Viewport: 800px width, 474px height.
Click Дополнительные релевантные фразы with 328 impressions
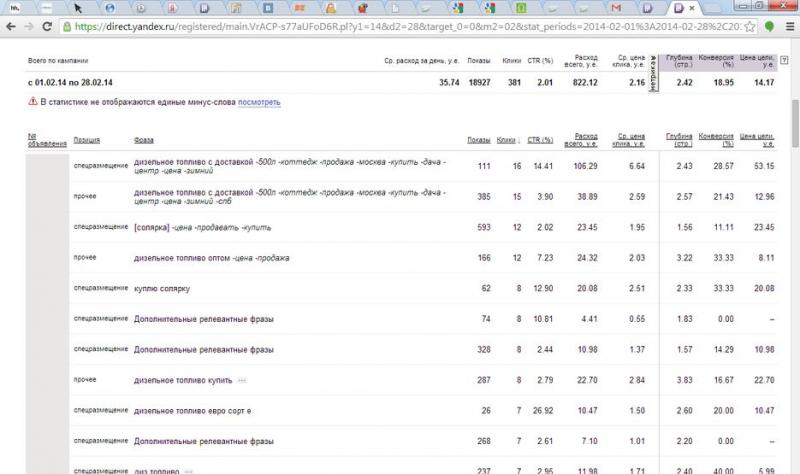tap(204, 350)
